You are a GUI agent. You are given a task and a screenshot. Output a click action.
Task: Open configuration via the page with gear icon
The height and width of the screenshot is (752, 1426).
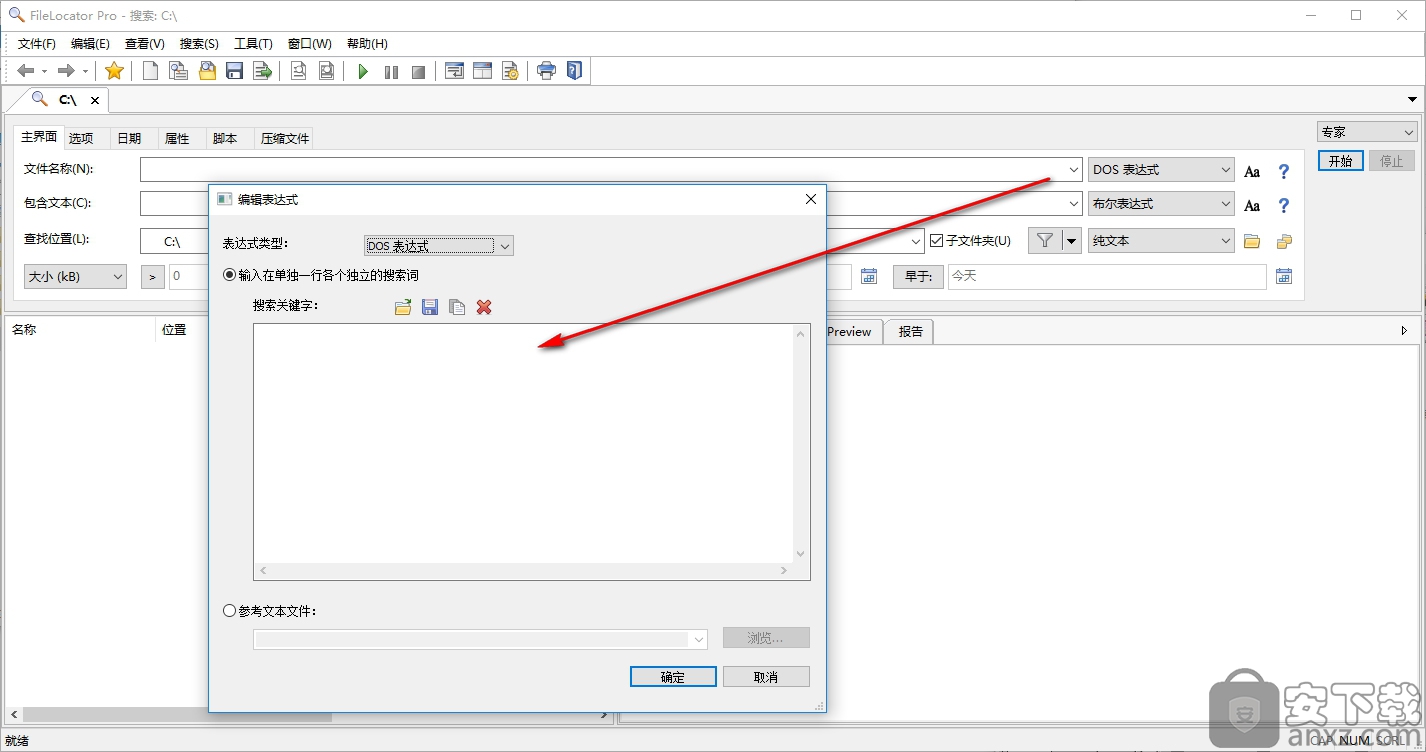510,71
